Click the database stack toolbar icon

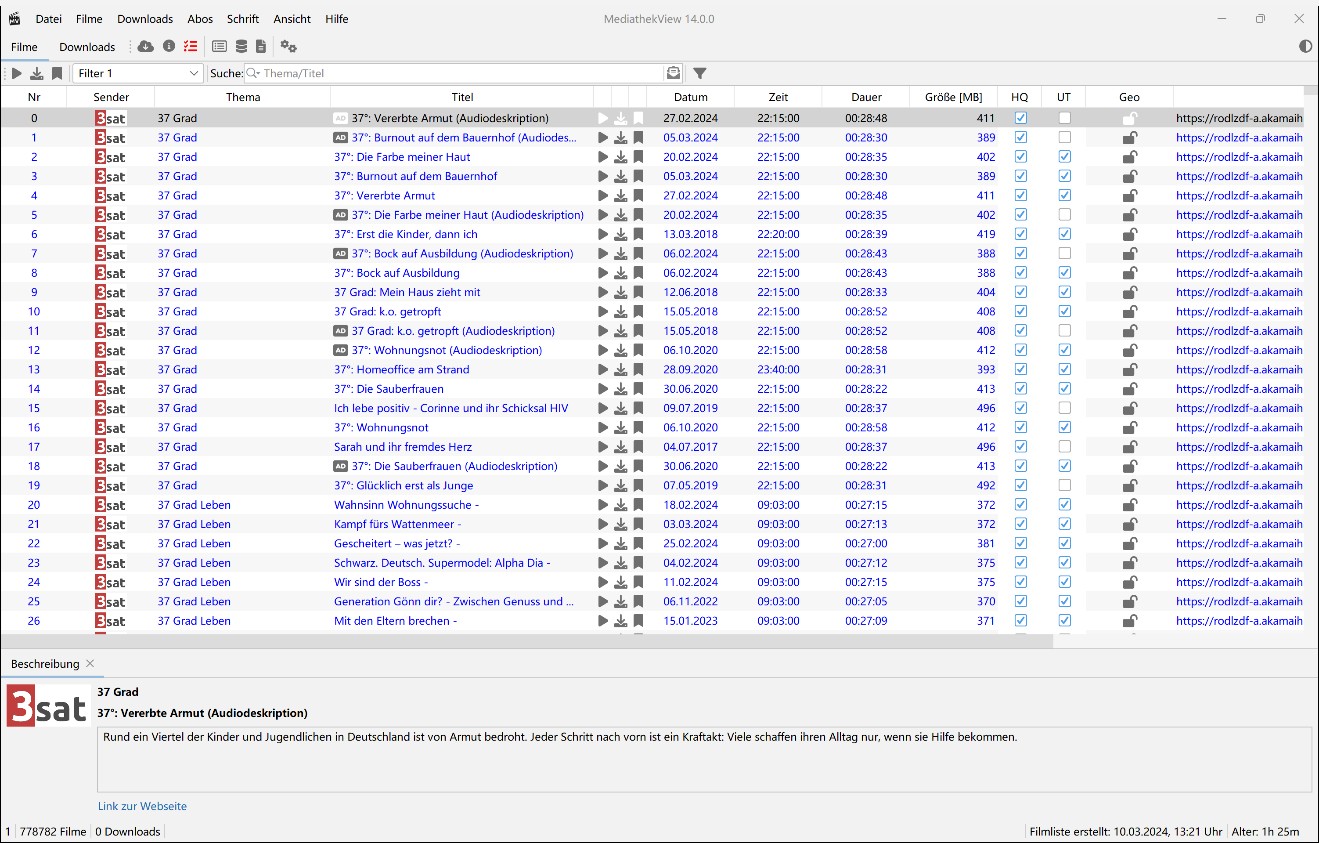point(241,46)
